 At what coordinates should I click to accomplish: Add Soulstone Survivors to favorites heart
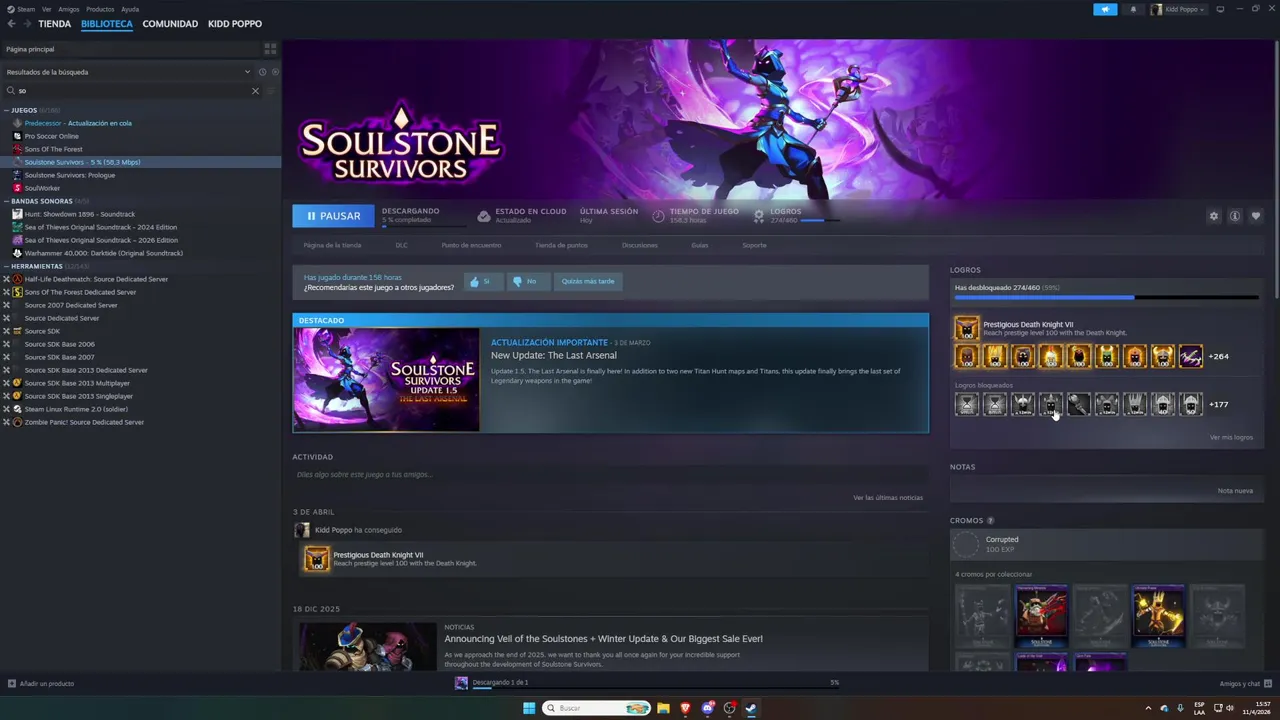1256,216
